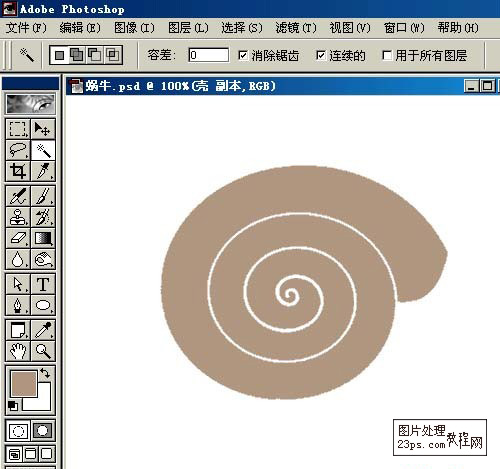Select the Path Component Selection tool

tap(18, 284)
